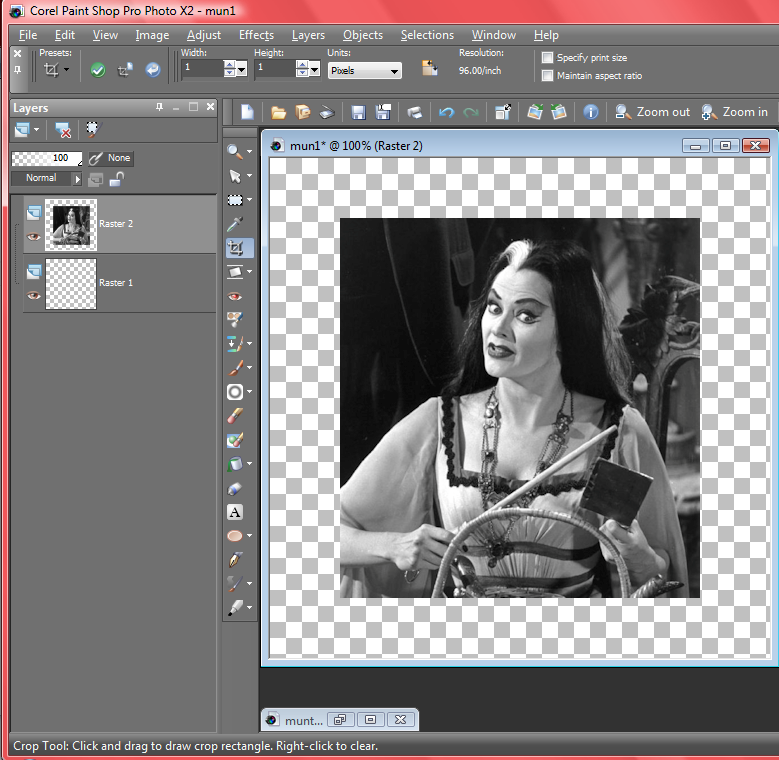Open the Selections menu
Screen dimensions: 779x760
point(427,35)
